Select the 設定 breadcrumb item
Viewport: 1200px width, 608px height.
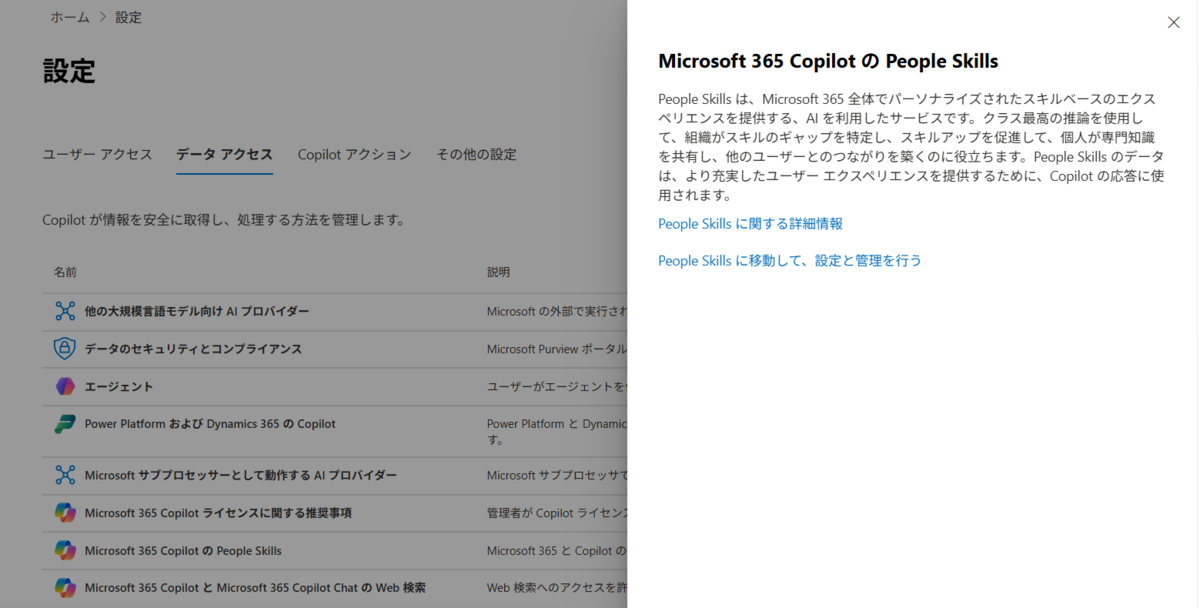point(128,17)
